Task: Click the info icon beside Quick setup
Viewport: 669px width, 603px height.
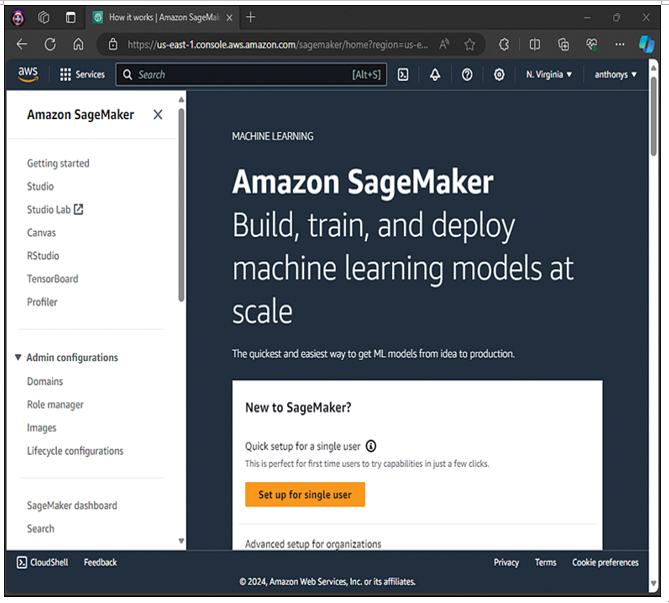Action: click(x=371, y=446)
